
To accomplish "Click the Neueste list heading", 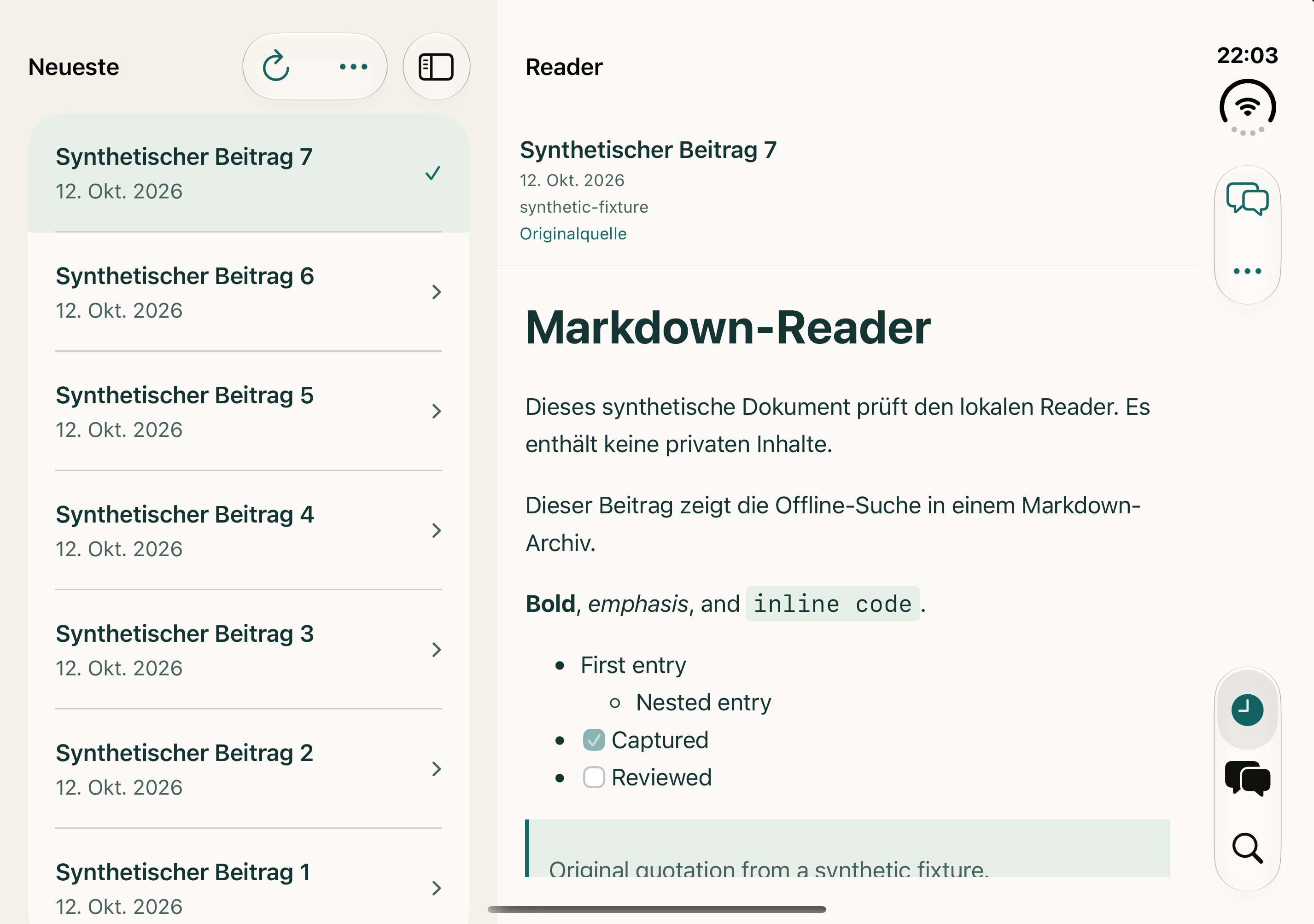I will point(74,67).
